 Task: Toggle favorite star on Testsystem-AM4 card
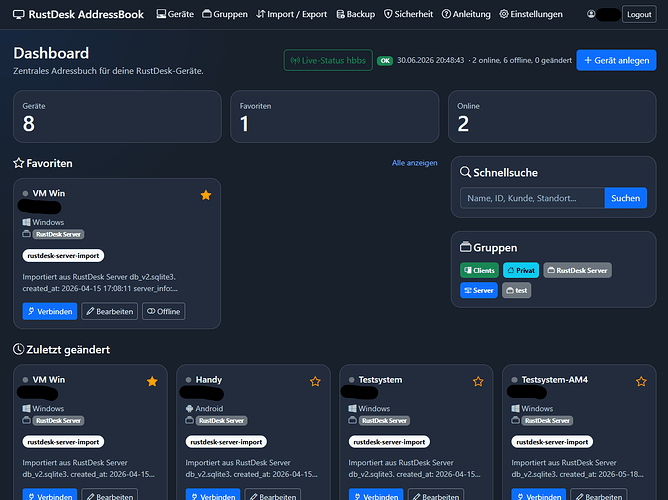point(641,381)
